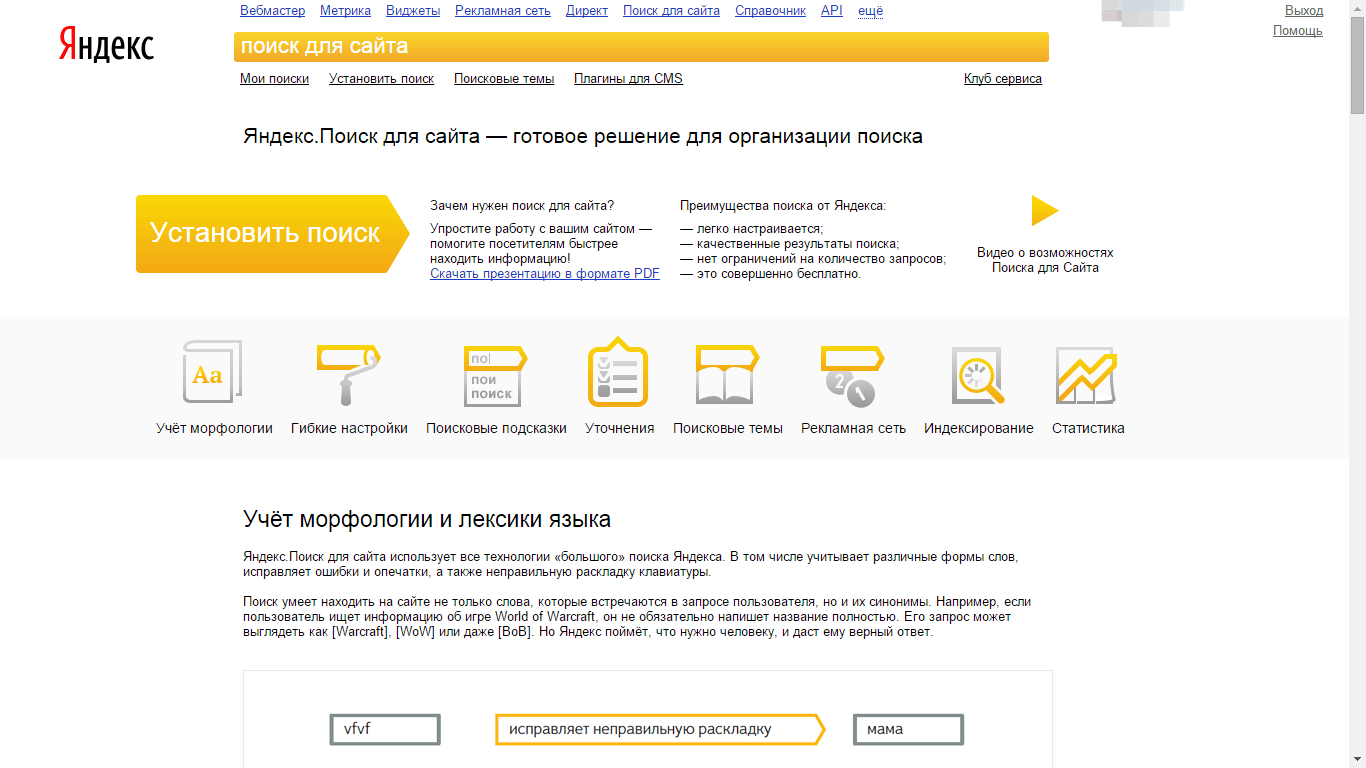Click the Рекламная сеть icon

pyautogui.click(x=852, y=375)
